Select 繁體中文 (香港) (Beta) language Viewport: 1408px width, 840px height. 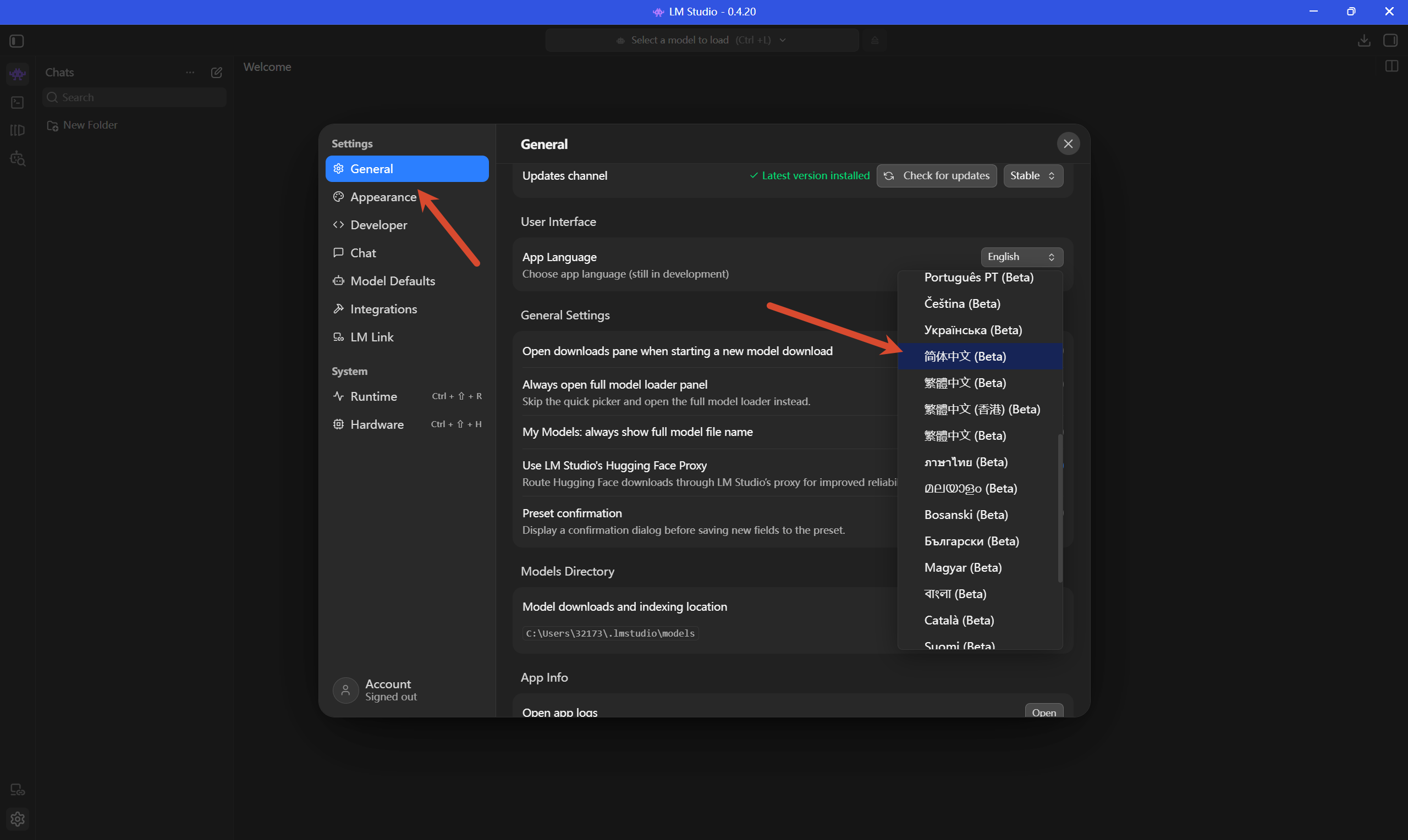tap(980, 409)
